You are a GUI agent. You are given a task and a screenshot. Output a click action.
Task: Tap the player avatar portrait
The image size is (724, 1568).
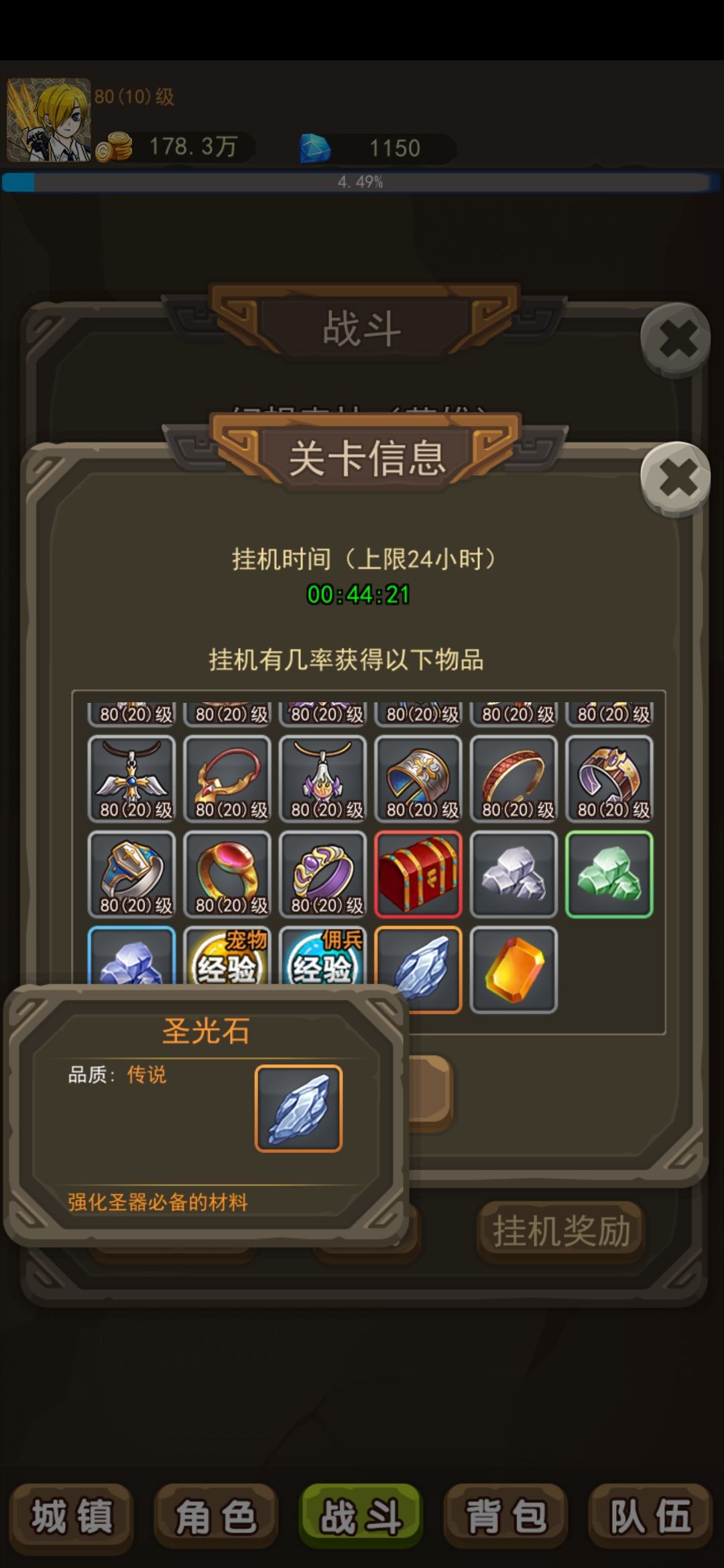pyautogui.click(x=48, y=120)
